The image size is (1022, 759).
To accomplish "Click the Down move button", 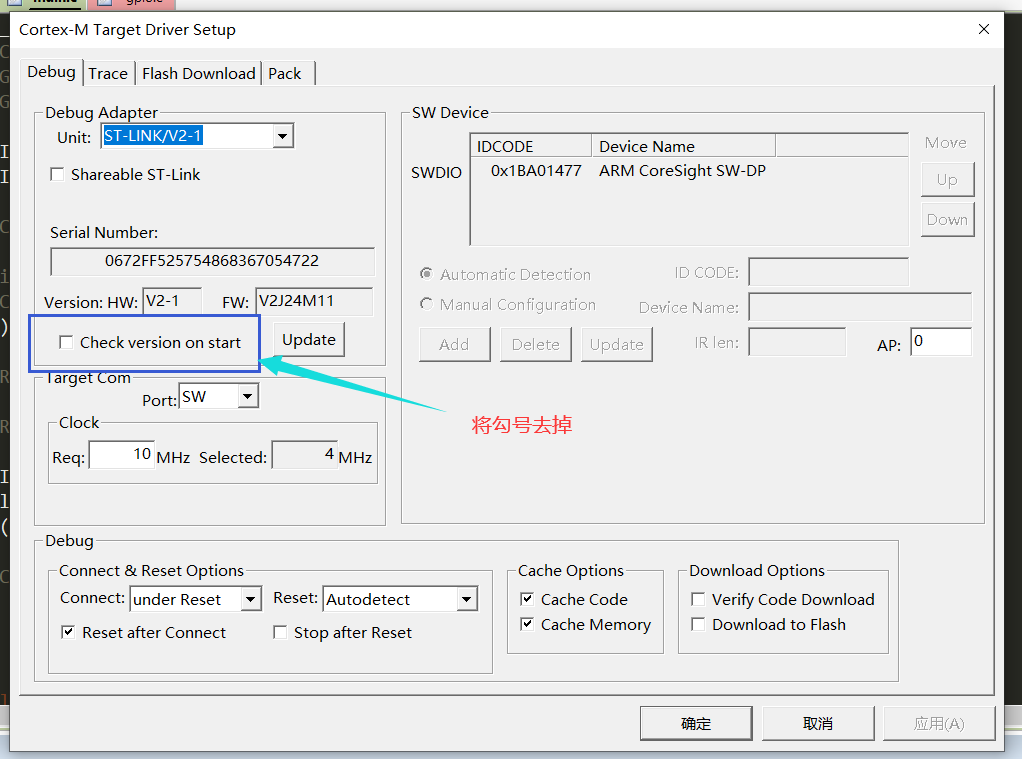I will coord(948,220).
